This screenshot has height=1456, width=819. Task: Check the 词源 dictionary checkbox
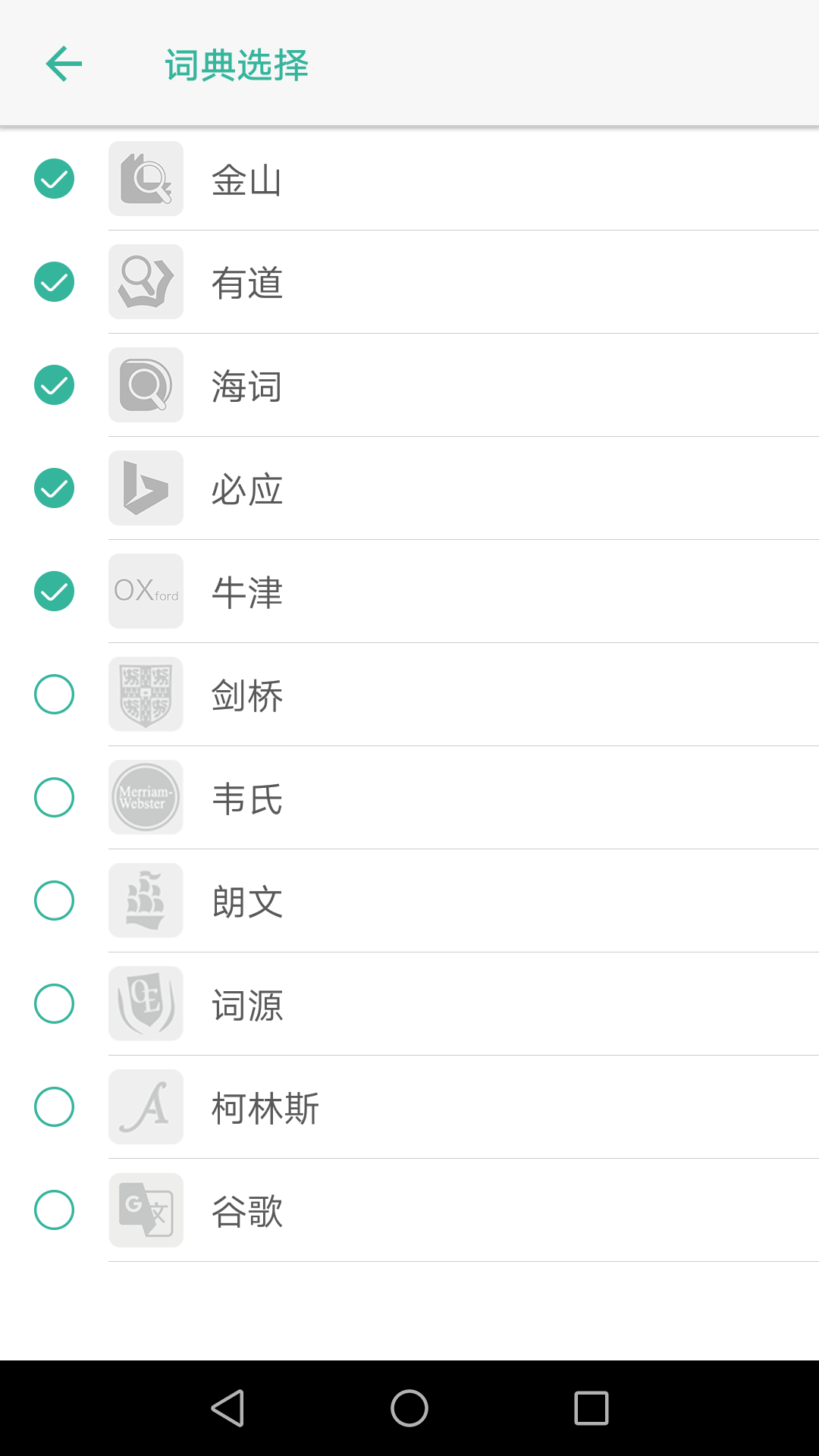(54, 1004)
